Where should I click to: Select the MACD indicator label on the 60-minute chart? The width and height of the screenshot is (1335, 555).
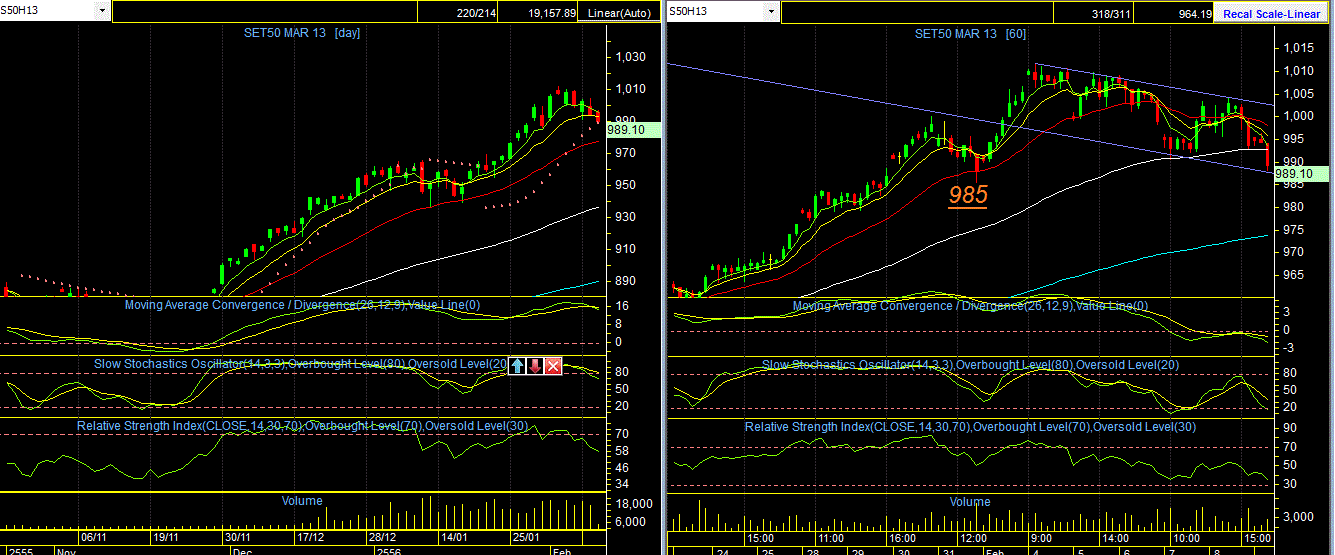pyautogui.click(x=970, y=306)
